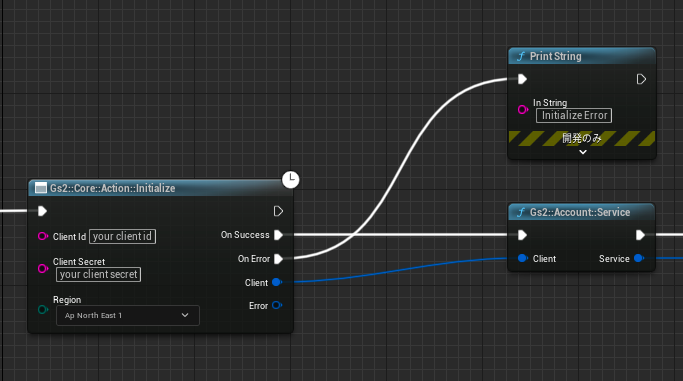Click the Region label

tap(67, 300)
